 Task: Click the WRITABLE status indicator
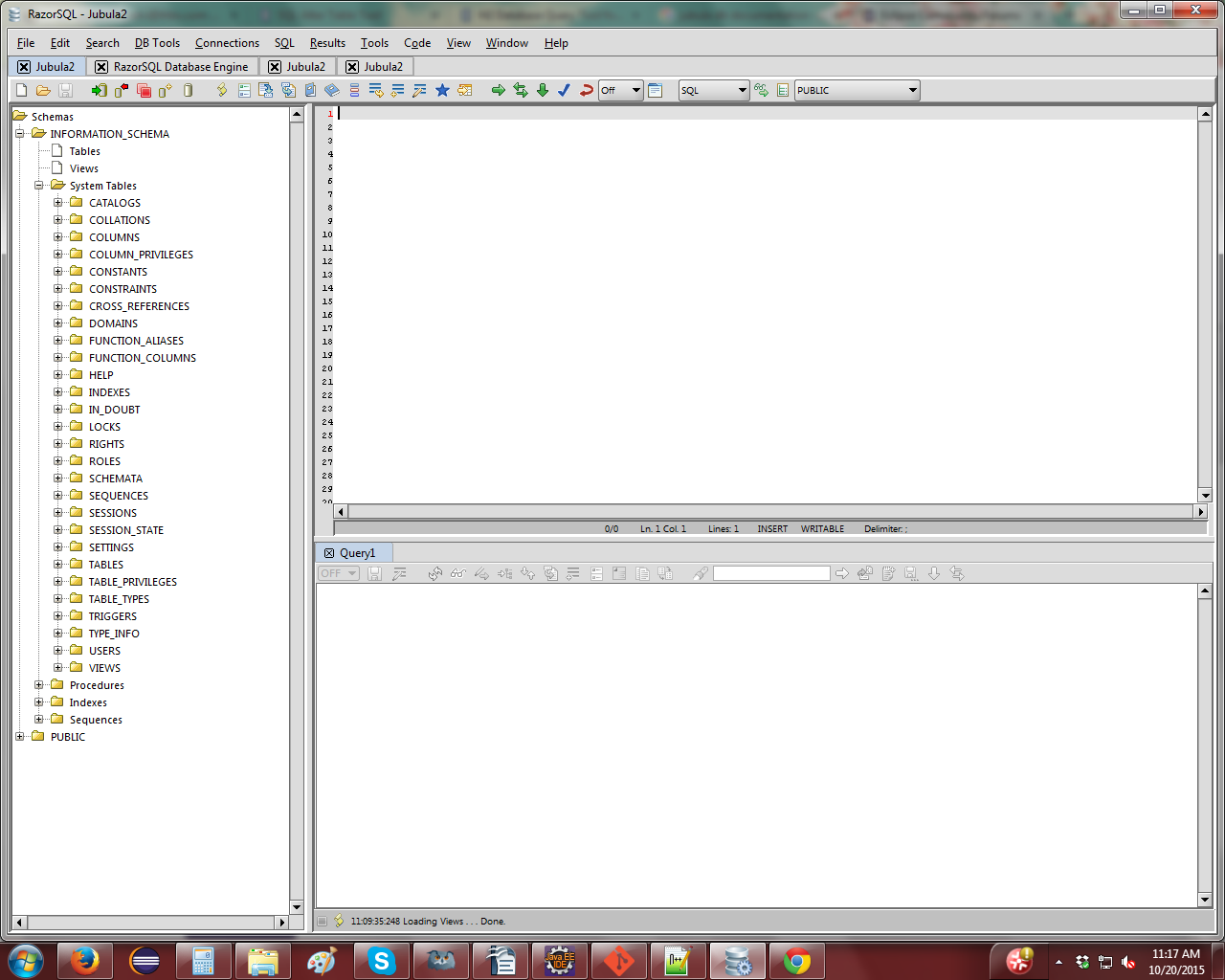[x=822, y=528]
